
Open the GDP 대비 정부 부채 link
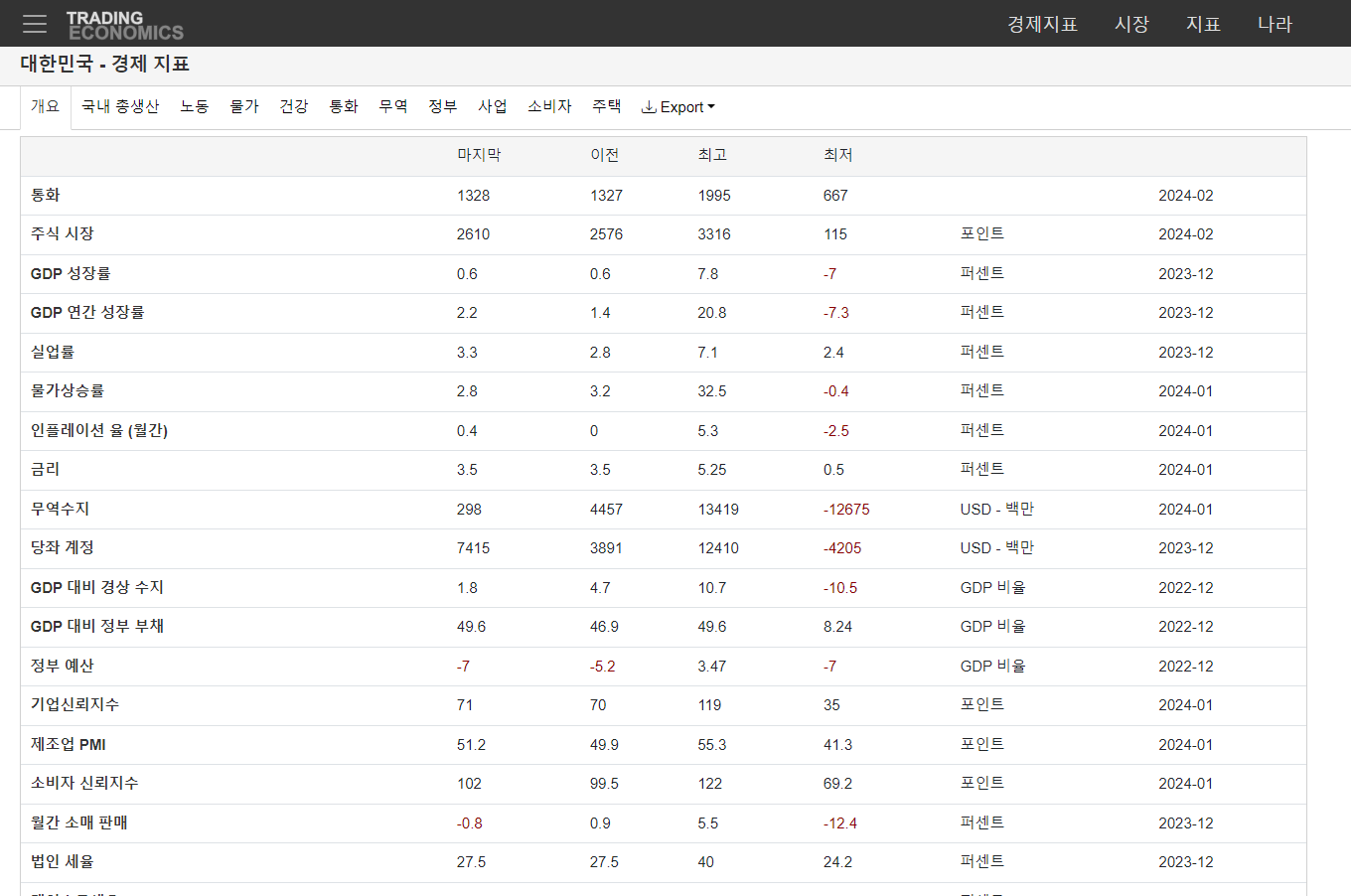click(97, 627)
